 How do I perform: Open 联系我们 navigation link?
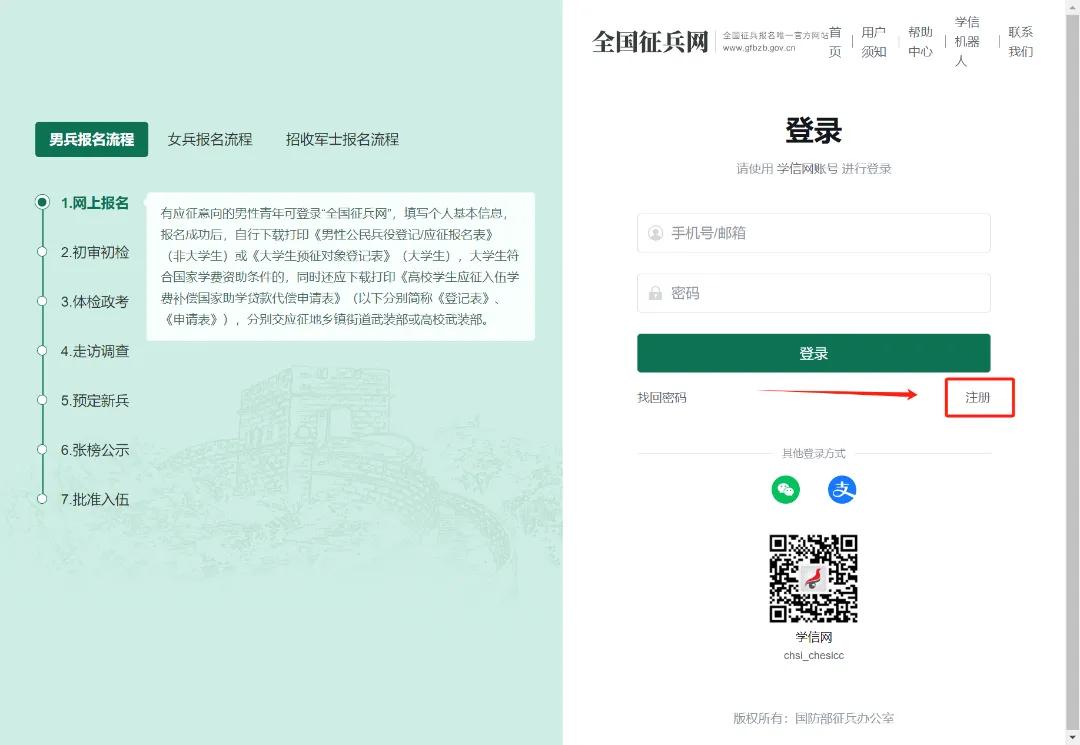coord(1021,42)
